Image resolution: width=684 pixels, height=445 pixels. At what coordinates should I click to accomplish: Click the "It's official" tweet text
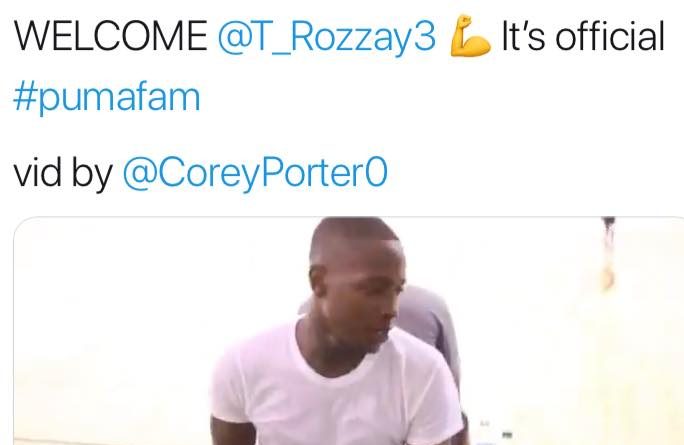[x=583, y=36]
